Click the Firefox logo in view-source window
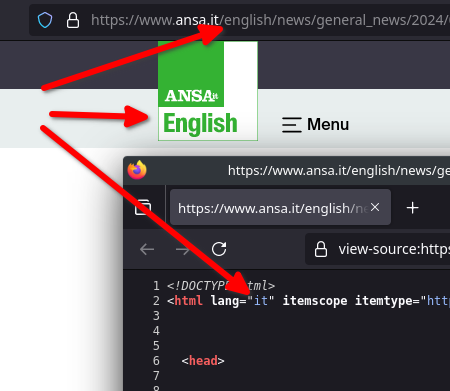 pyautogui.click(x=137, y=170)
